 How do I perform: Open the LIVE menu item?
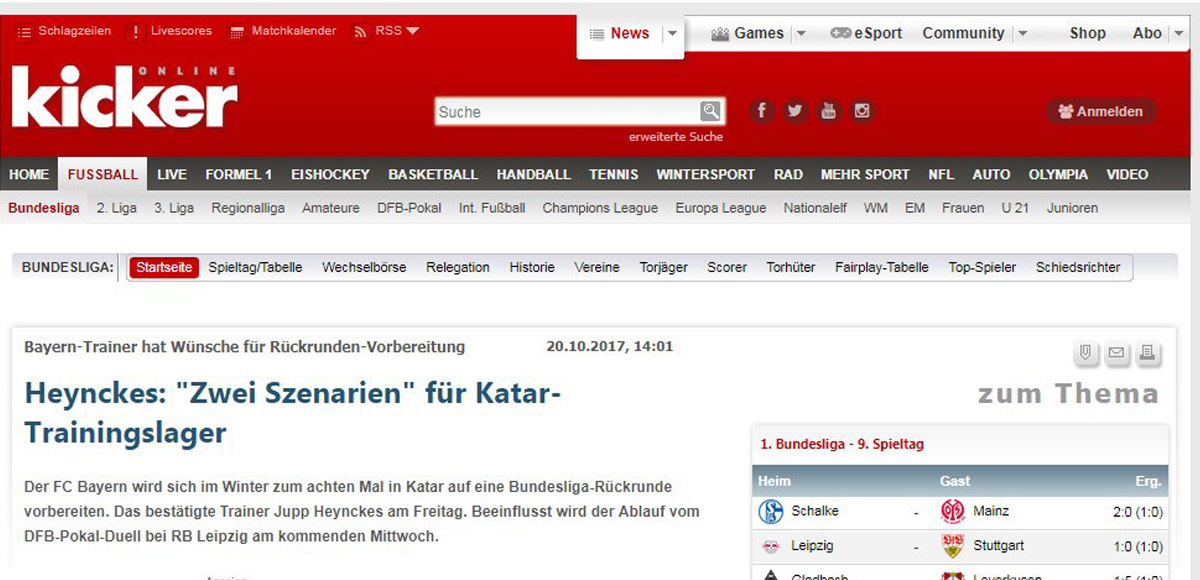click(x=172, y=174)
